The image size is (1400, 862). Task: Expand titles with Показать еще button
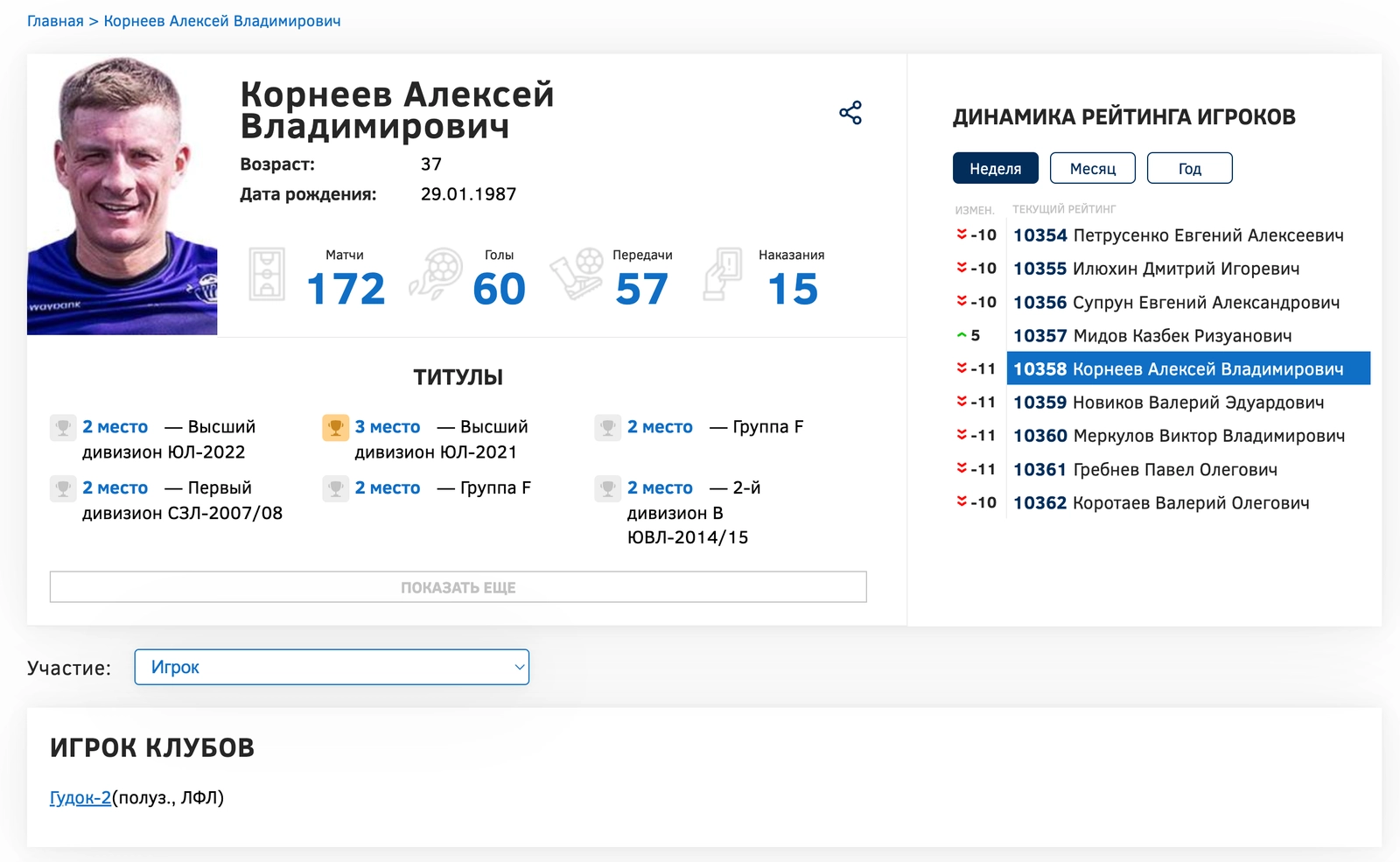coord(458,587)
